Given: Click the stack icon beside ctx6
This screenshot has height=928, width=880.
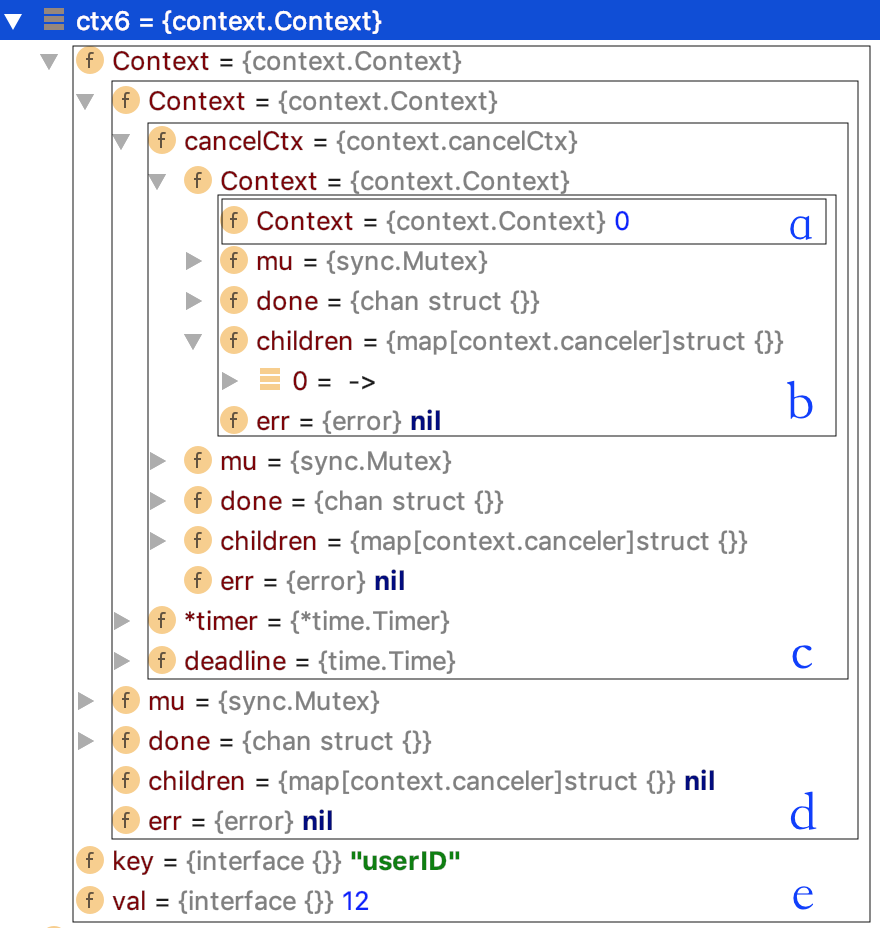Looking at the screenshot, I should click(x=54, y=21).
